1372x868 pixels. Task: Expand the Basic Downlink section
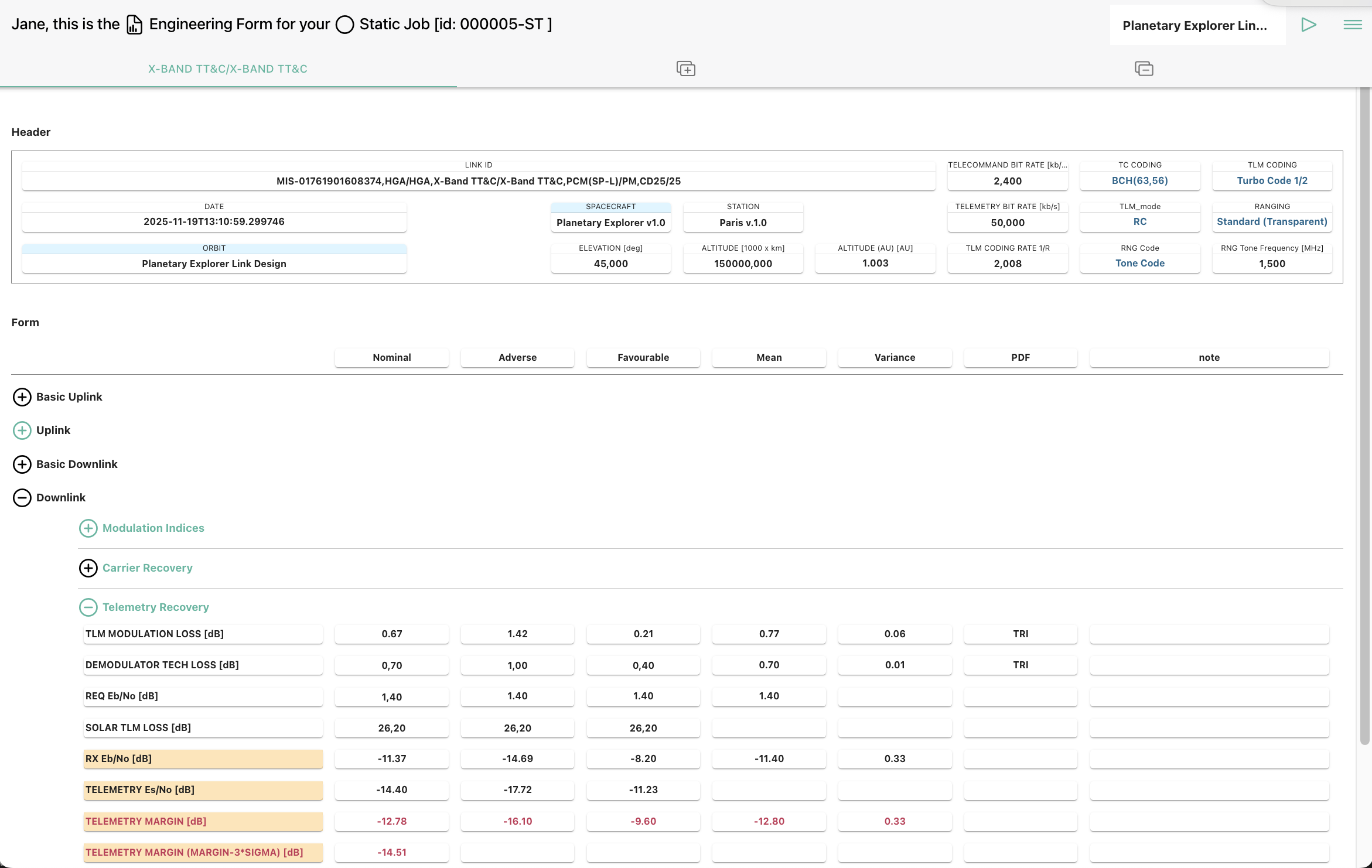pyautogui.click(x=22, y=464)
